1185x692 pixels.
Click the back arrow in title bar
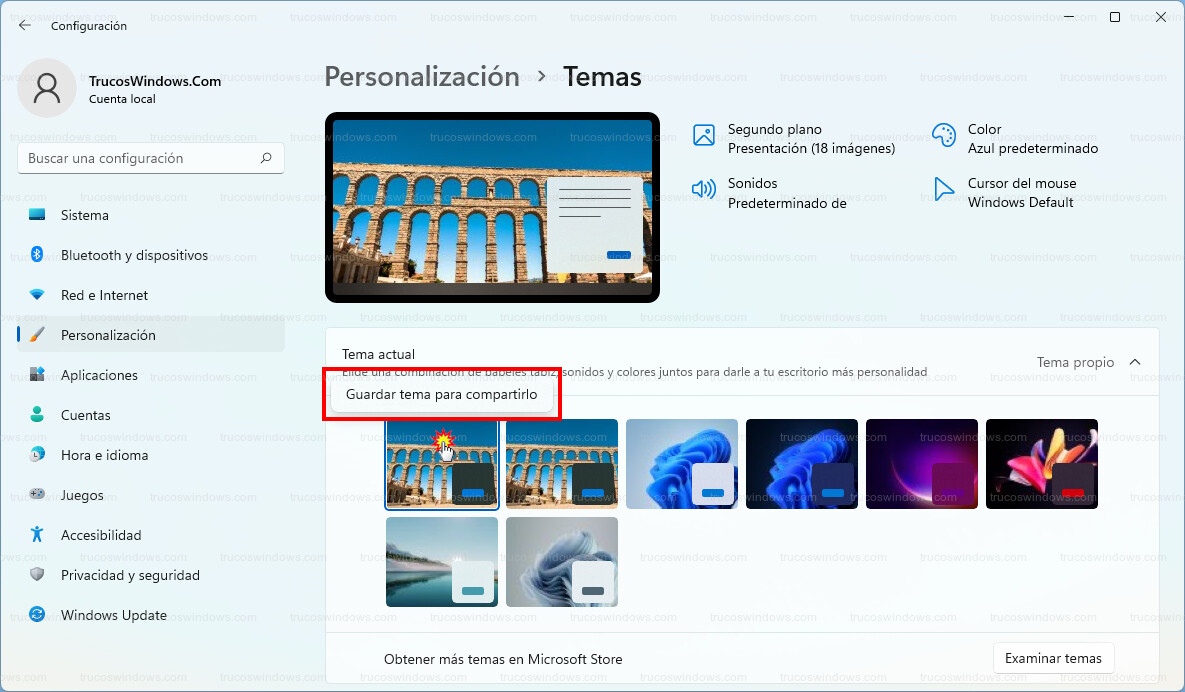pos(25,26)
